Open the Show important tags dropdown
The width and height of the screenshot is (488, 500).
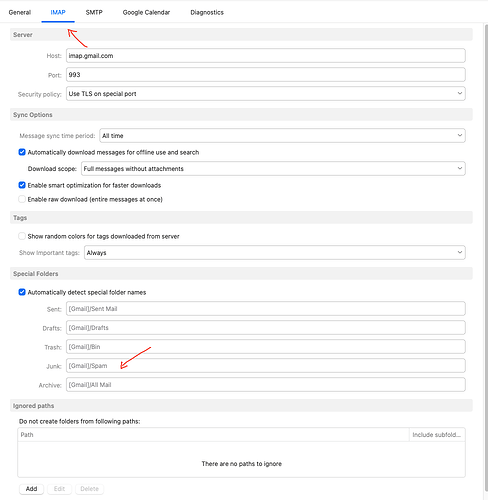(x=275, y=253)
